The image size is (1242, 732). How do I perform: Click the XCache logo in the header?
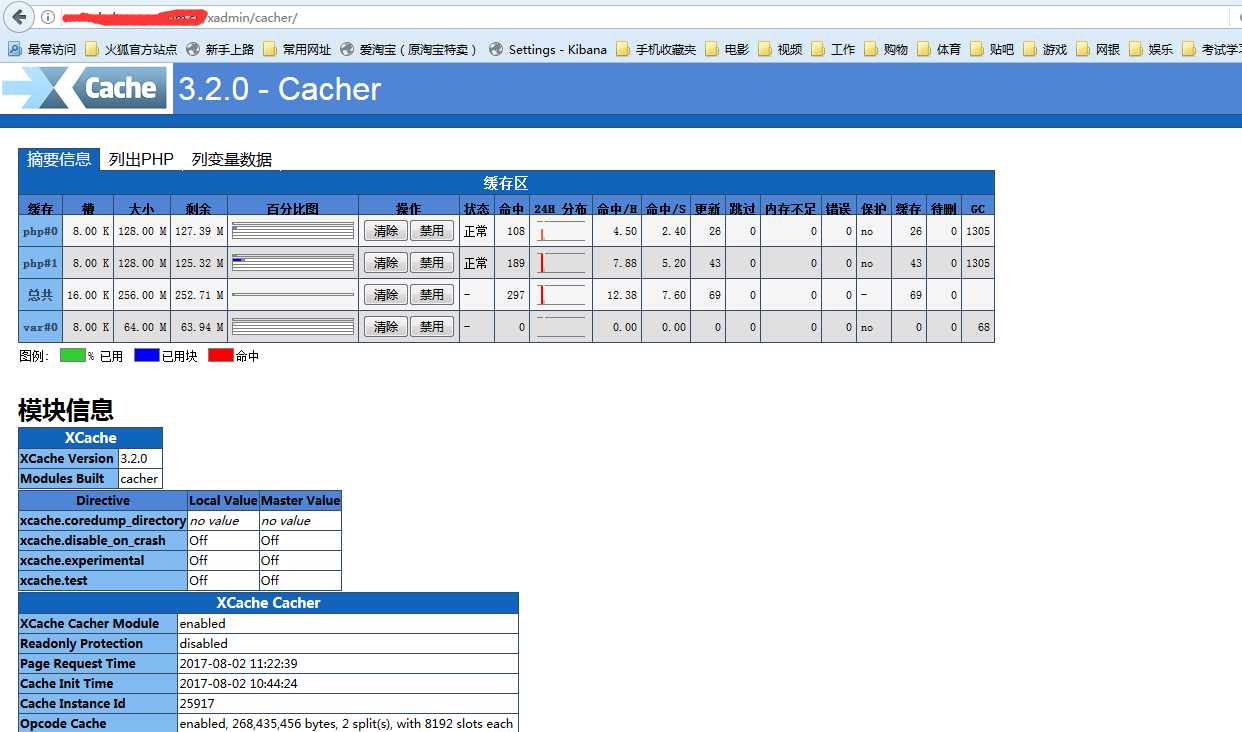tap(86, 89)
